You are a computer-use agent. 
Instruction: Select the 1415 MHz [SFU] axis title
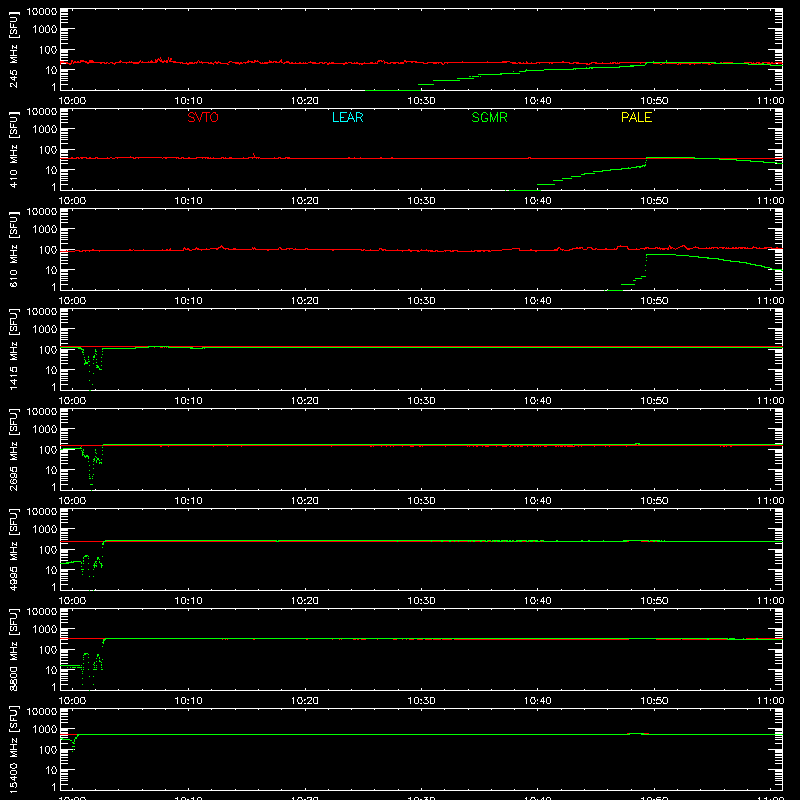coord(13,349)
